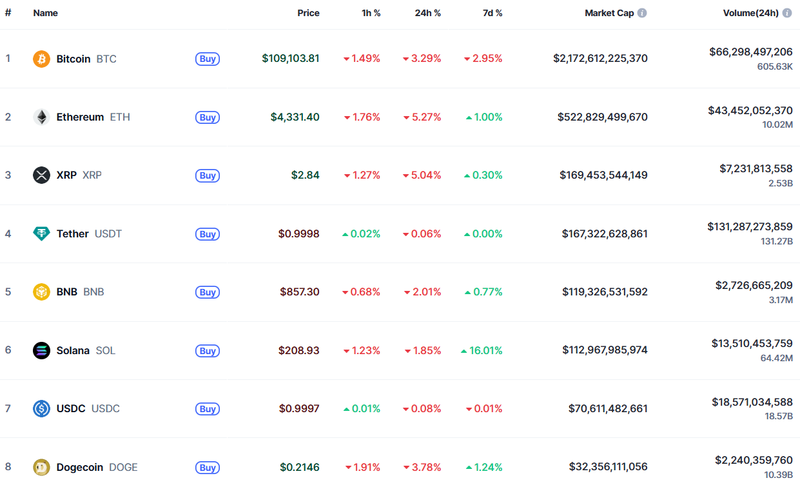Hit Buy next to Dogecoin
This screenshot has width=800, height=487.
click(x=207, y=467)
